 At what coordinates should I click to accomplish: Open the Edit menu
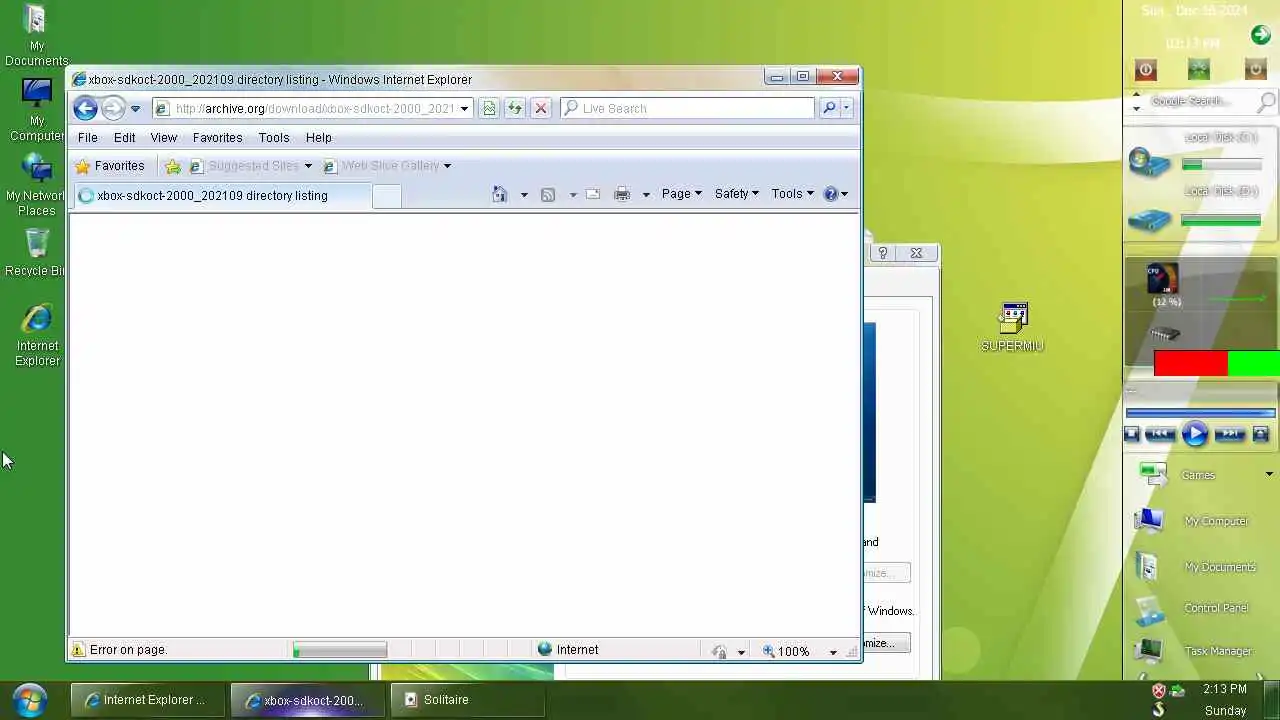(x=124, y=137)
